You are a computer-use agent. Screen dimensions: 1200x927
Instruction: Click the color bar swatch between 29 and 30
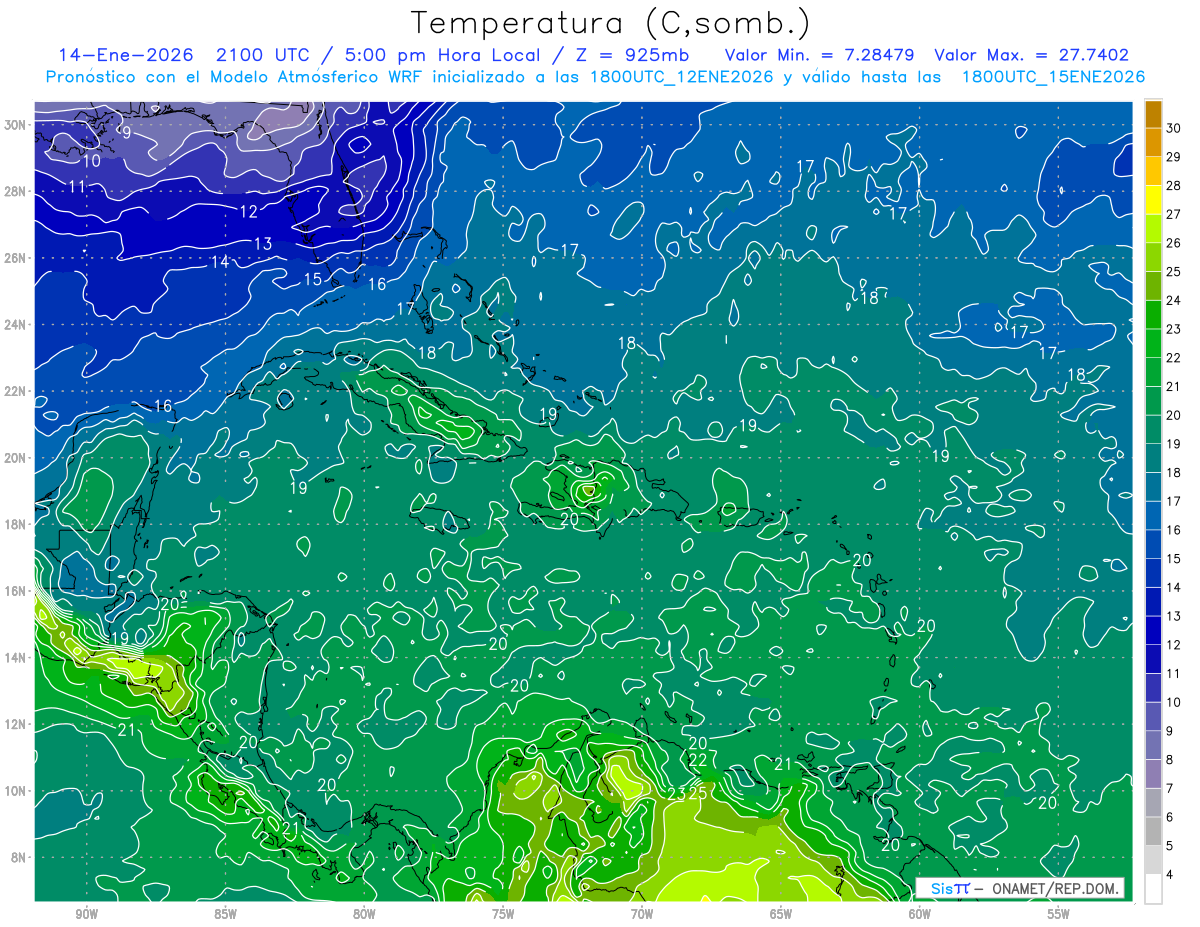(1153, 142)
